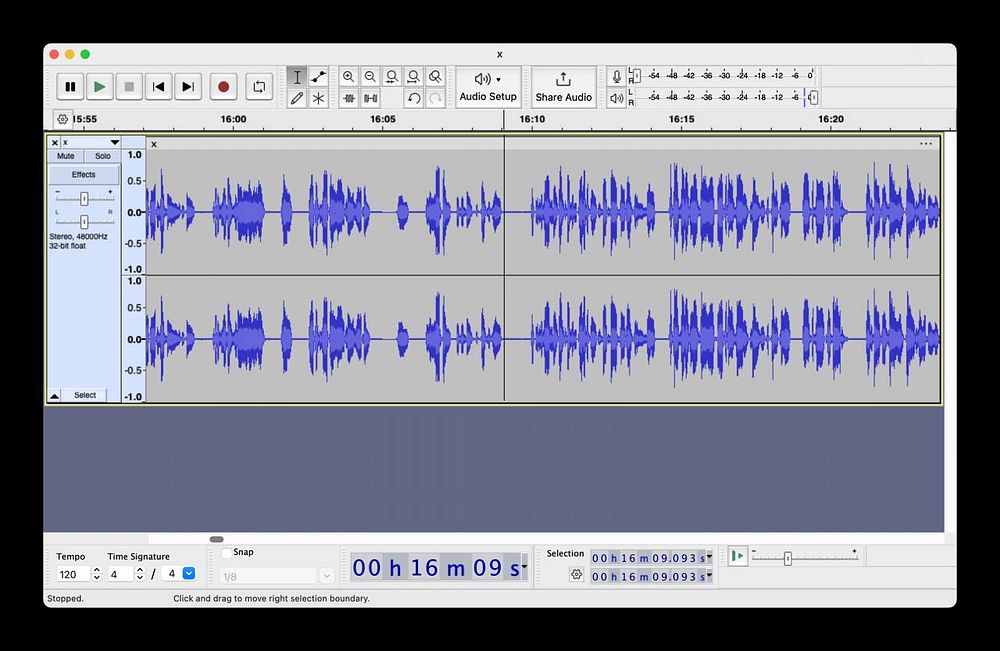Click the track gain slider
The height and width of the screenshot is (651, 1000).
point(84,199)
